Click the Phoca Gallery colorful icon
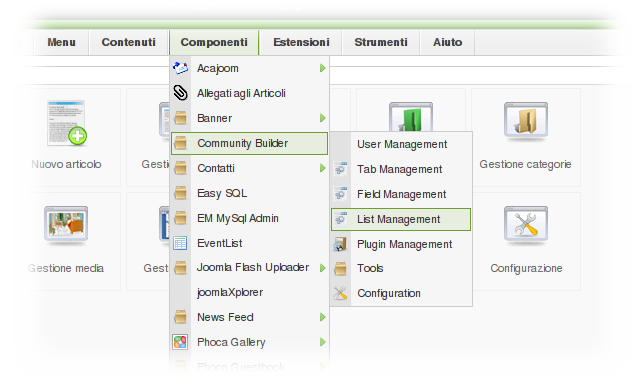 (180, 342)
